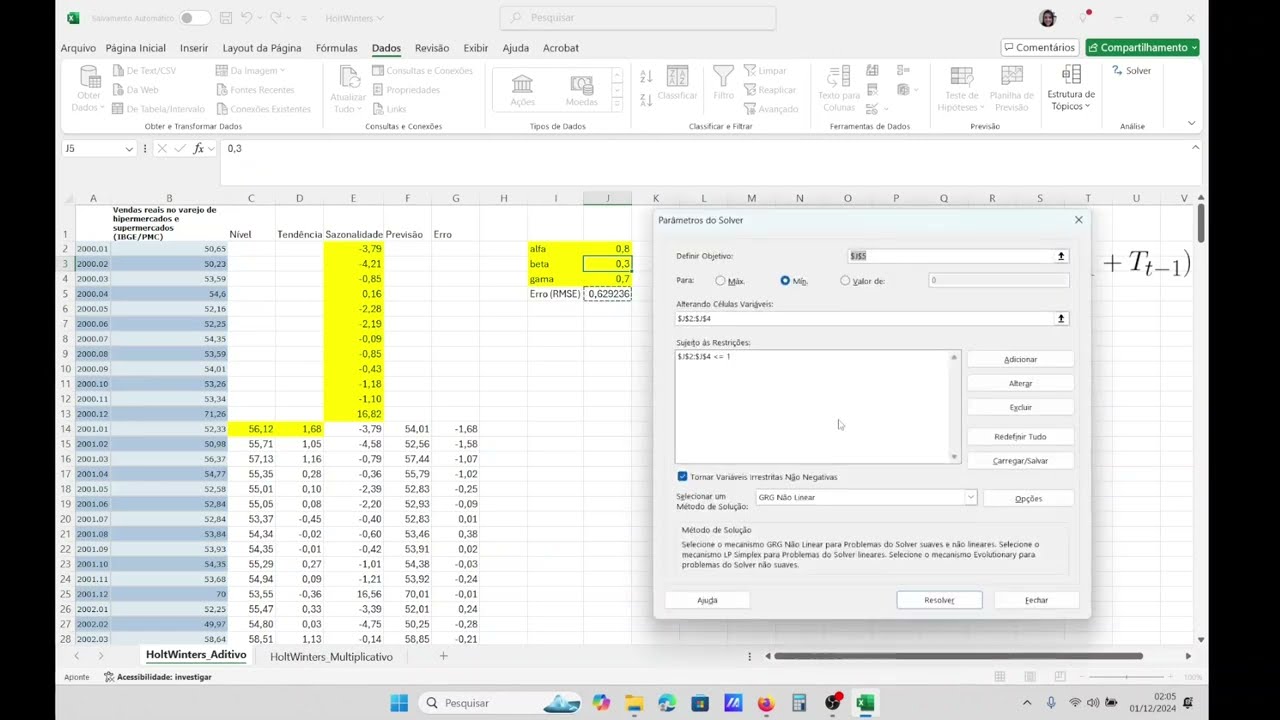
Task: Open Consultas e Conexões pane
Action: 421,71
